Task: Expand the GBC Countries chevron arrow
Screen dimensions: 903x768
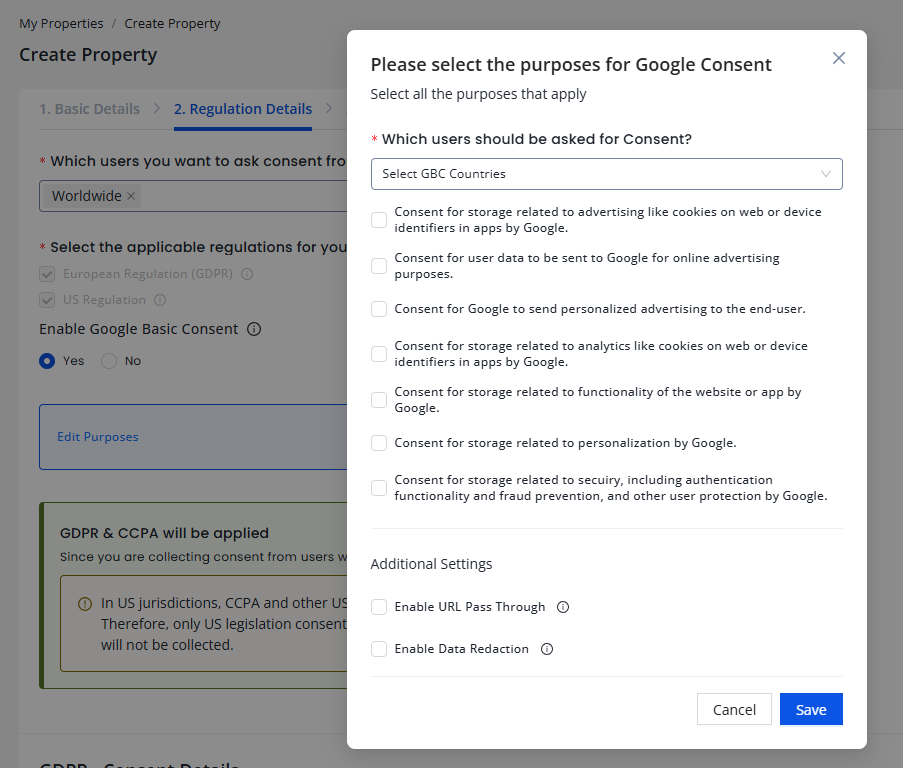Action: coord(826,173)
